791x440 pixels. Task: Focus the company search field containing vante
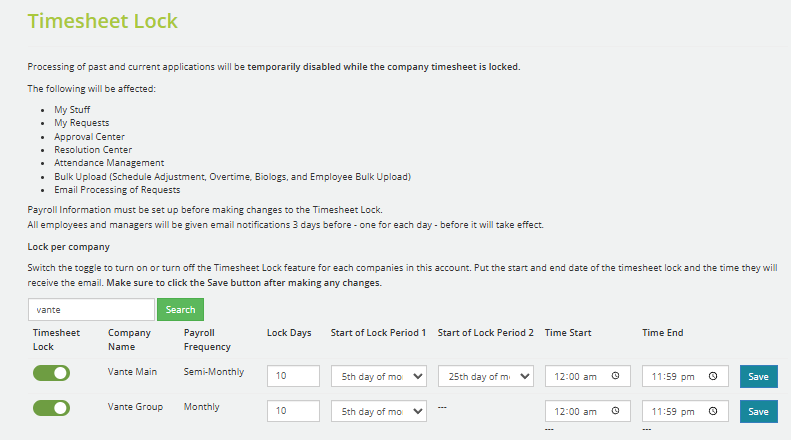[91, 309]
